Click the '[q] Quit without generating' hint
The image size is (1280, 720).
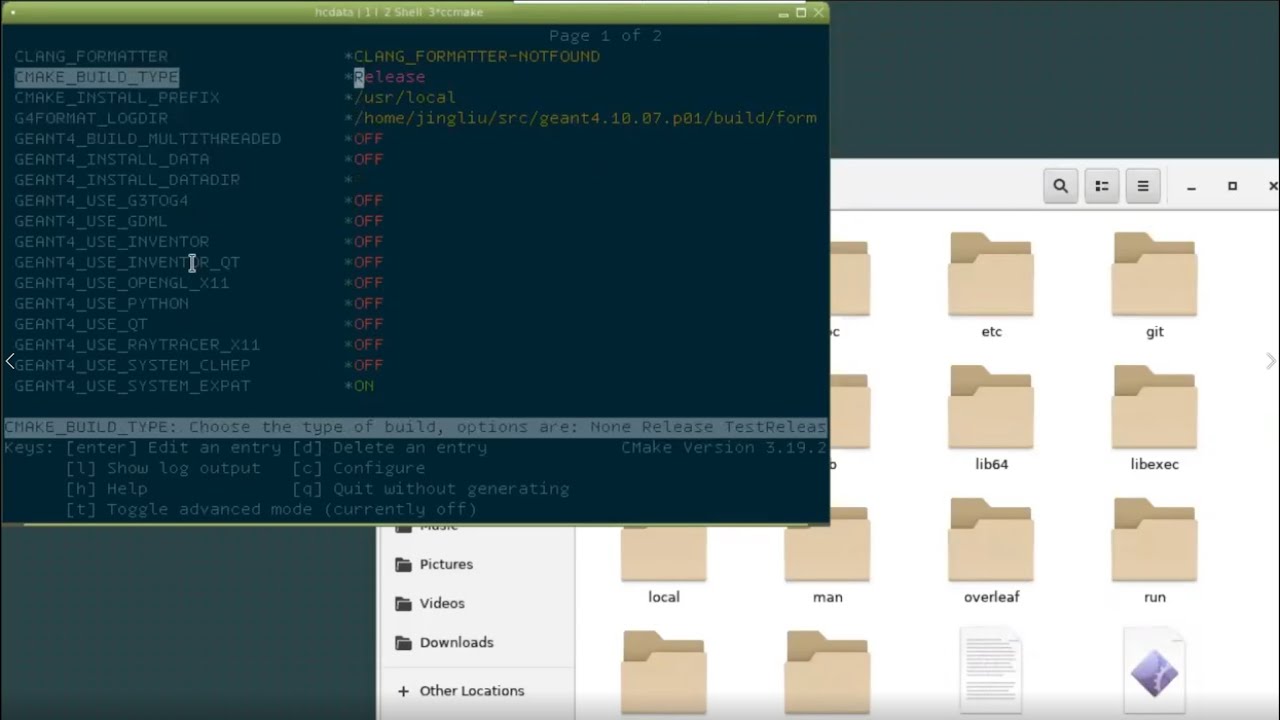tap(431, 489)
